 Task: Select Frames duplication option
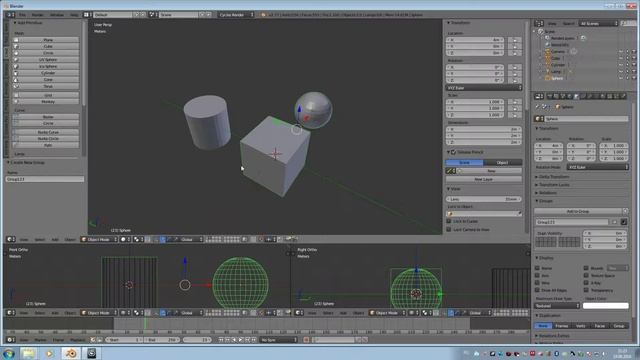click(562, 326)
